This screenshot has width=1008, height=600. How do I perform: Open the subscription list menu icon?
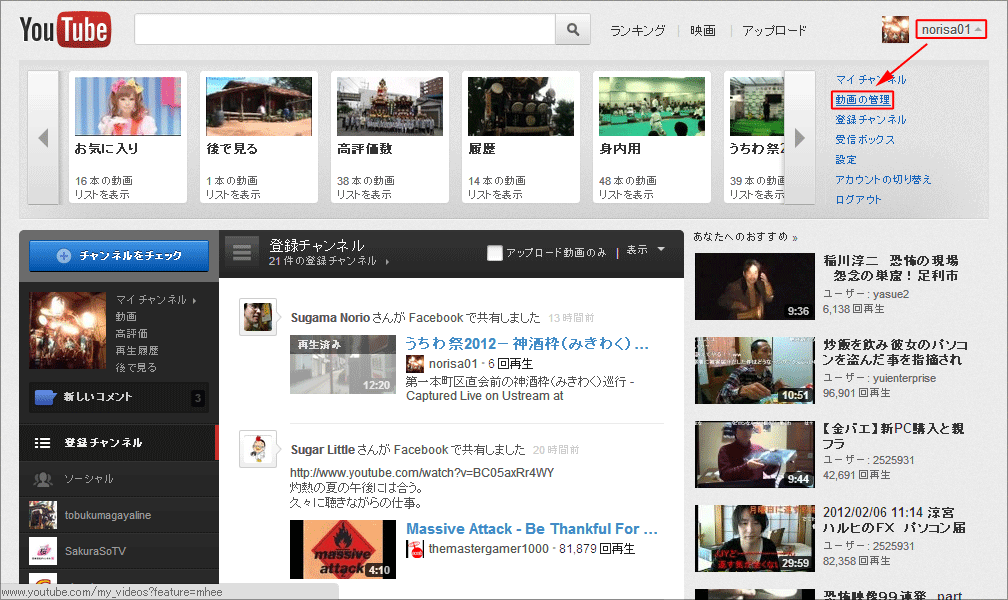[242, 252]
